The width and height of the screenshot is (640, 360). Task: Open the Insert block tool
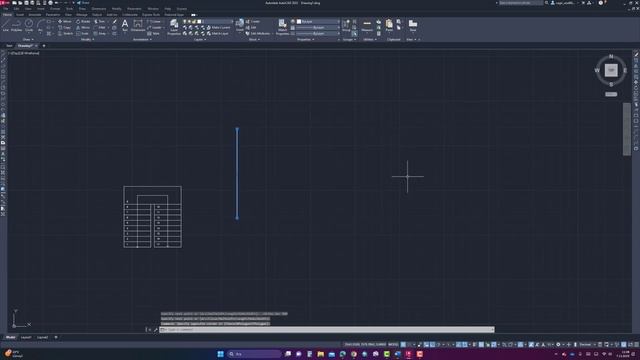tap(240, 25)
